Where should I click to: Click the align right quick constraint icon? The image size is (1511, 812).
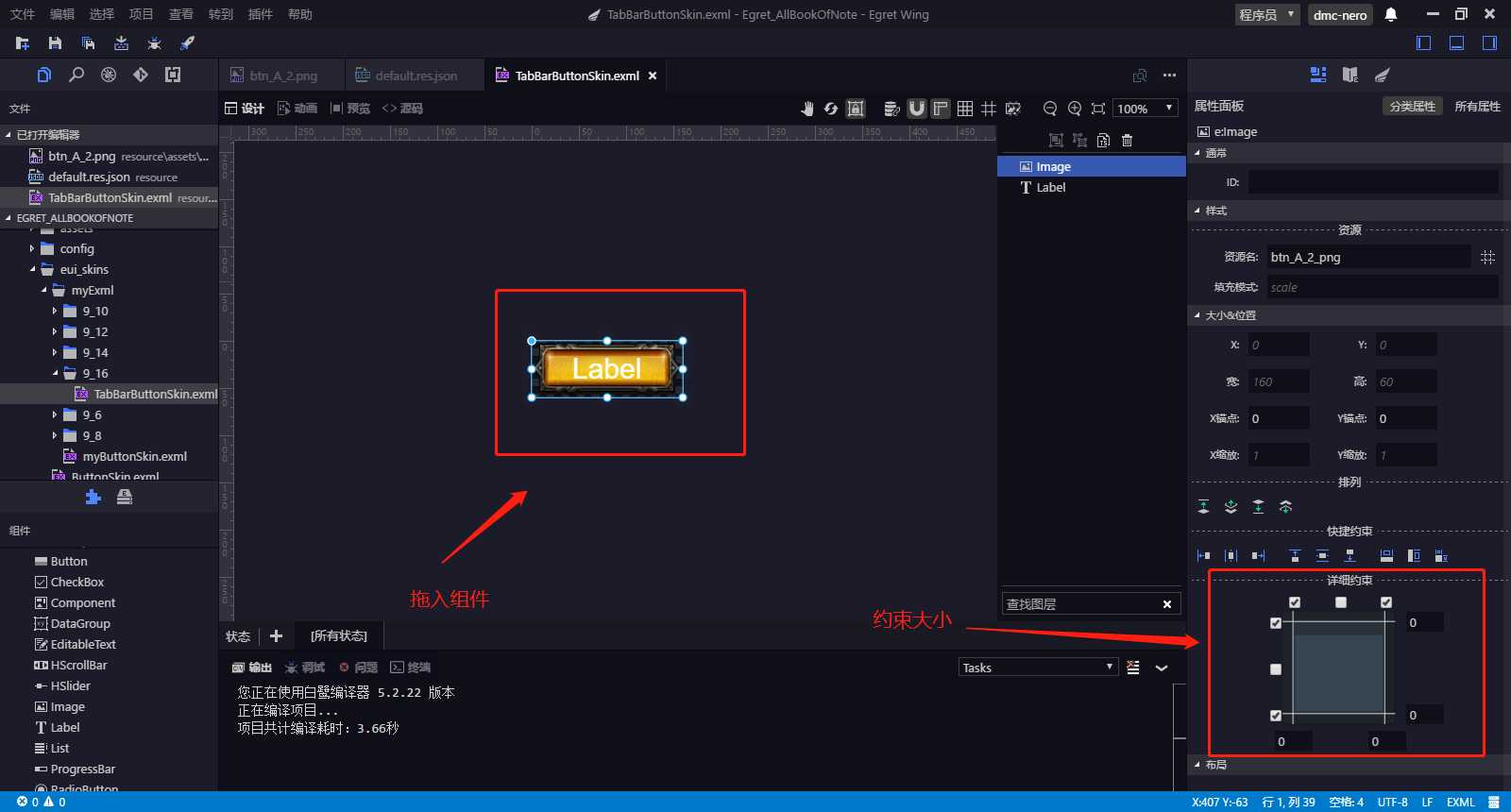pos(1258,555)
